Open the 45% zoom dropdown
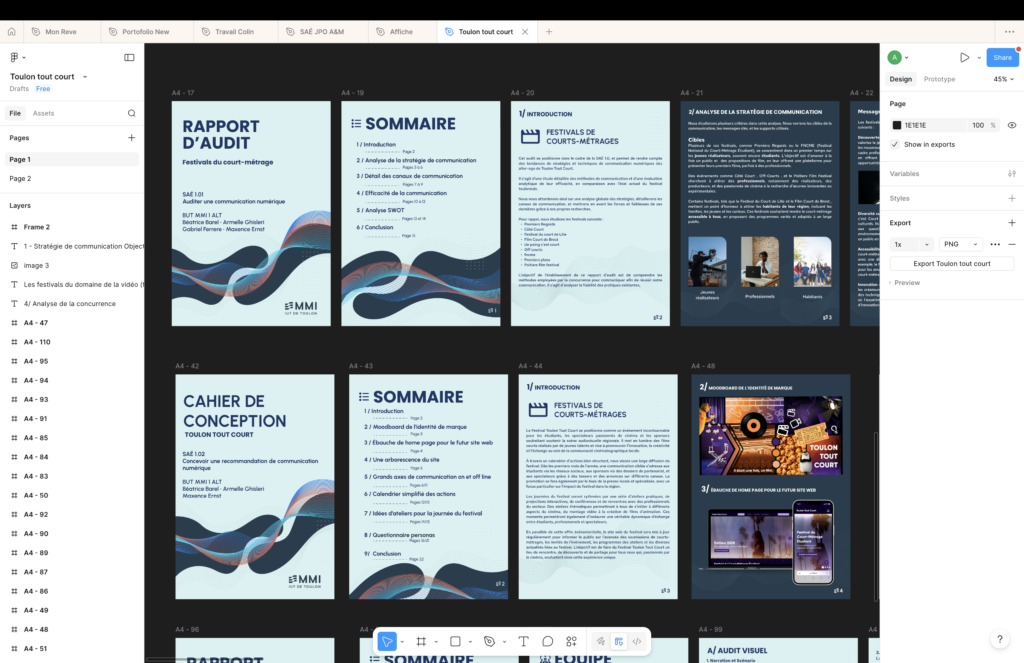The width and height of the screenshot is (1024, 663). [x=1004, y=79]
